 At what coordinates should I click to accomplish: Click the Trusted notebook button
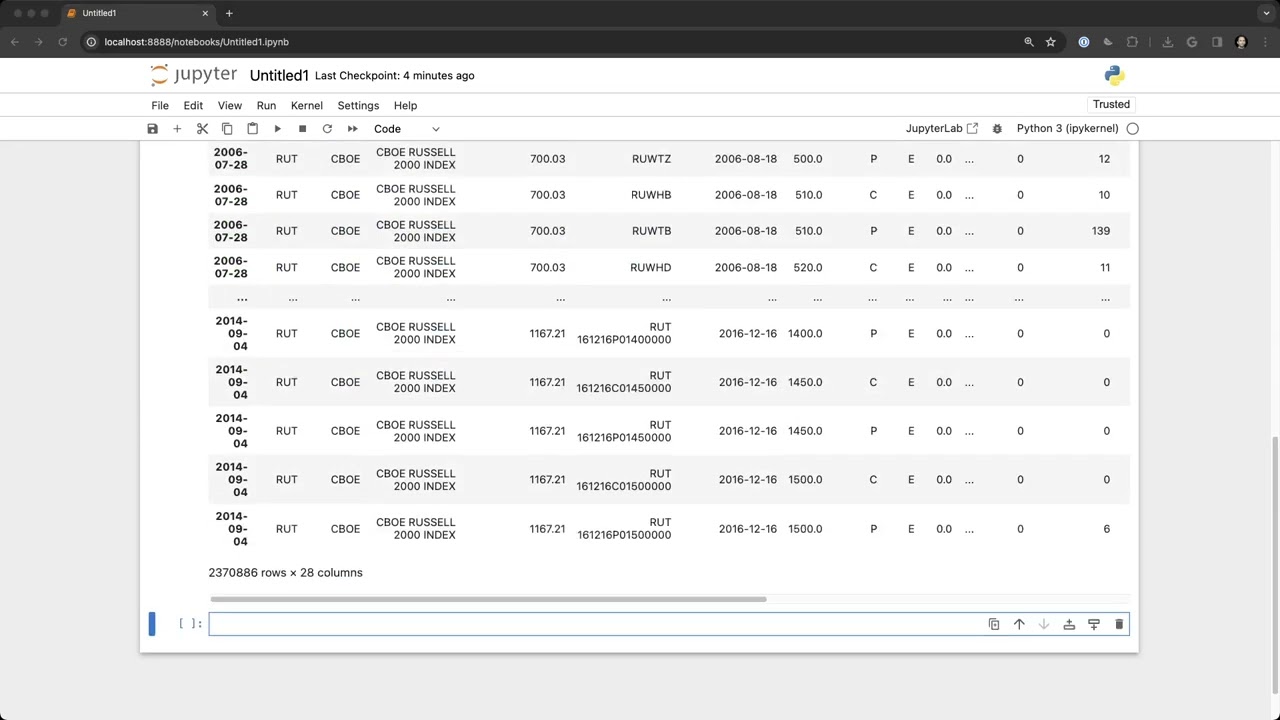click(x=1111, y=104)
